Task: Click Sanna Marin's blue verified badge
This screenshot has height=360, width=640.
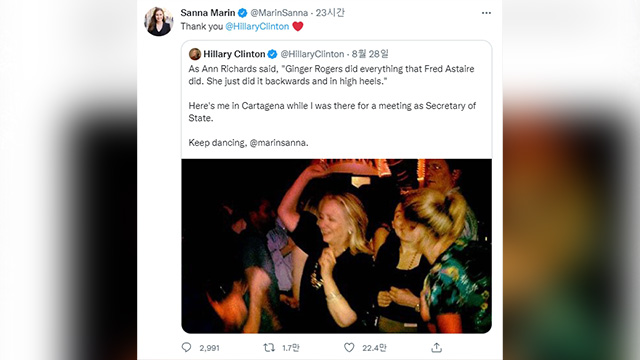Action: click(x=242, y=13)
